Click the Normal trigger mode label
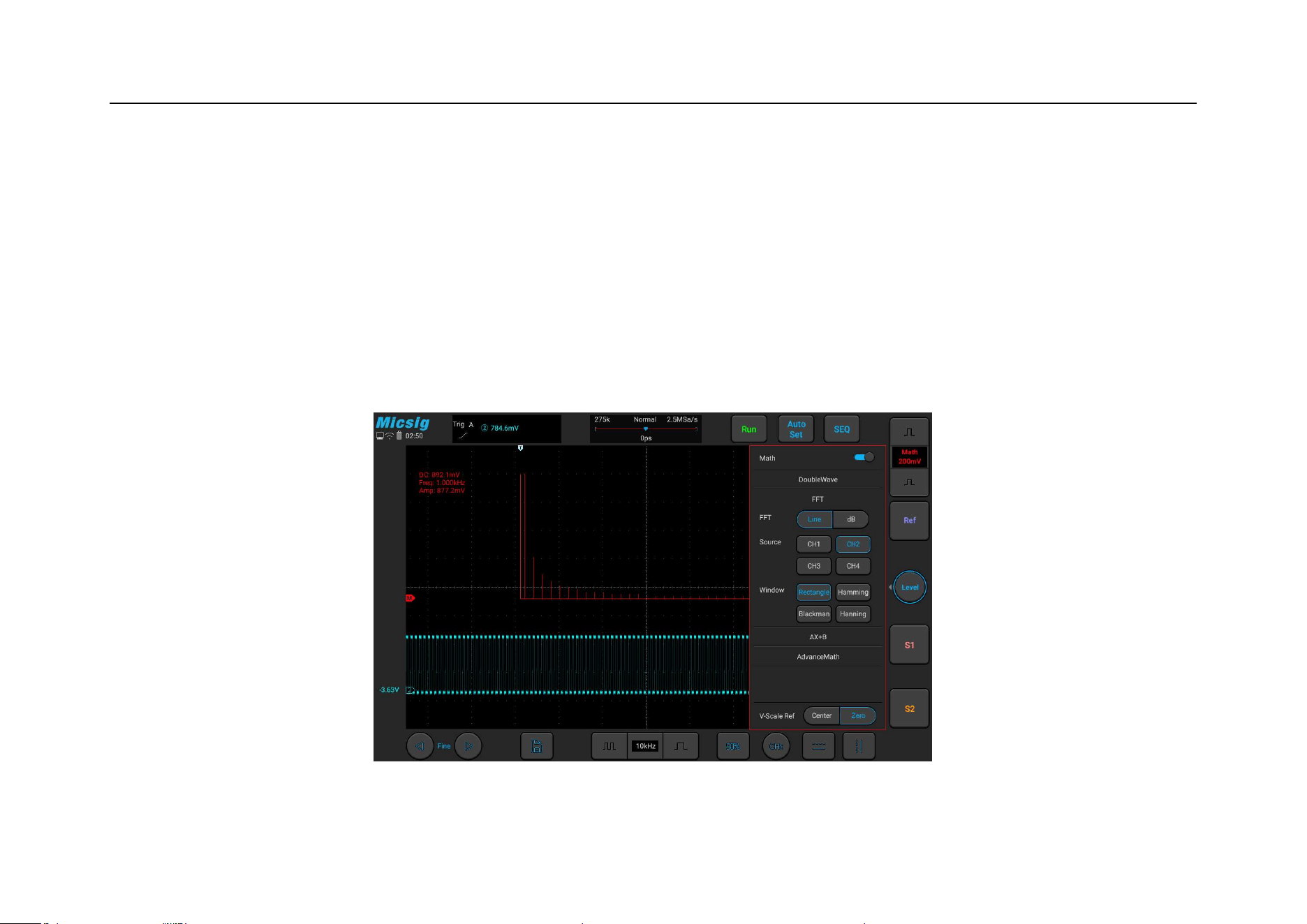Screen dimensions: 1307x924 tap(644, 420)
